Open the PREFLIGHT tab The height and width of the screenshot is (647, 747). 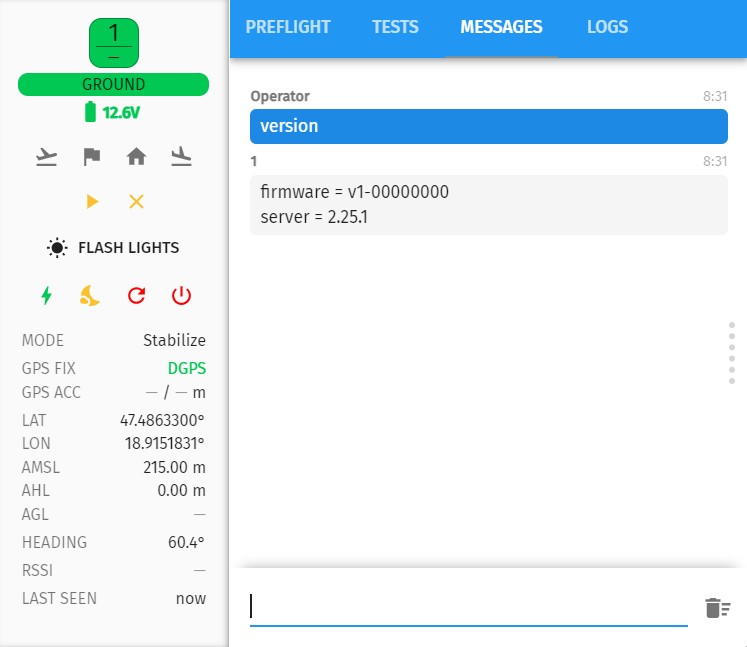288,27
